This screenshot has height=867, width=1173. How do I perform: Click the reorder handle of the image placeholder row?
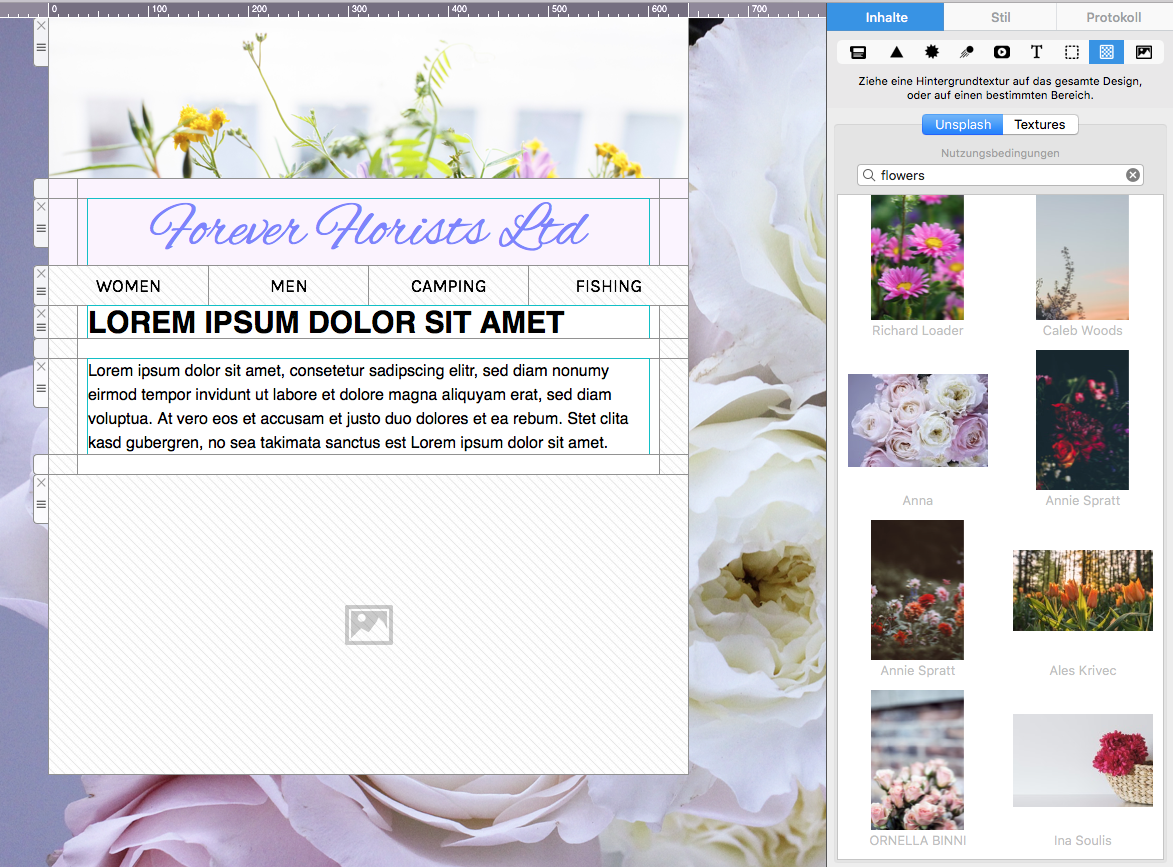pos(41,504)
